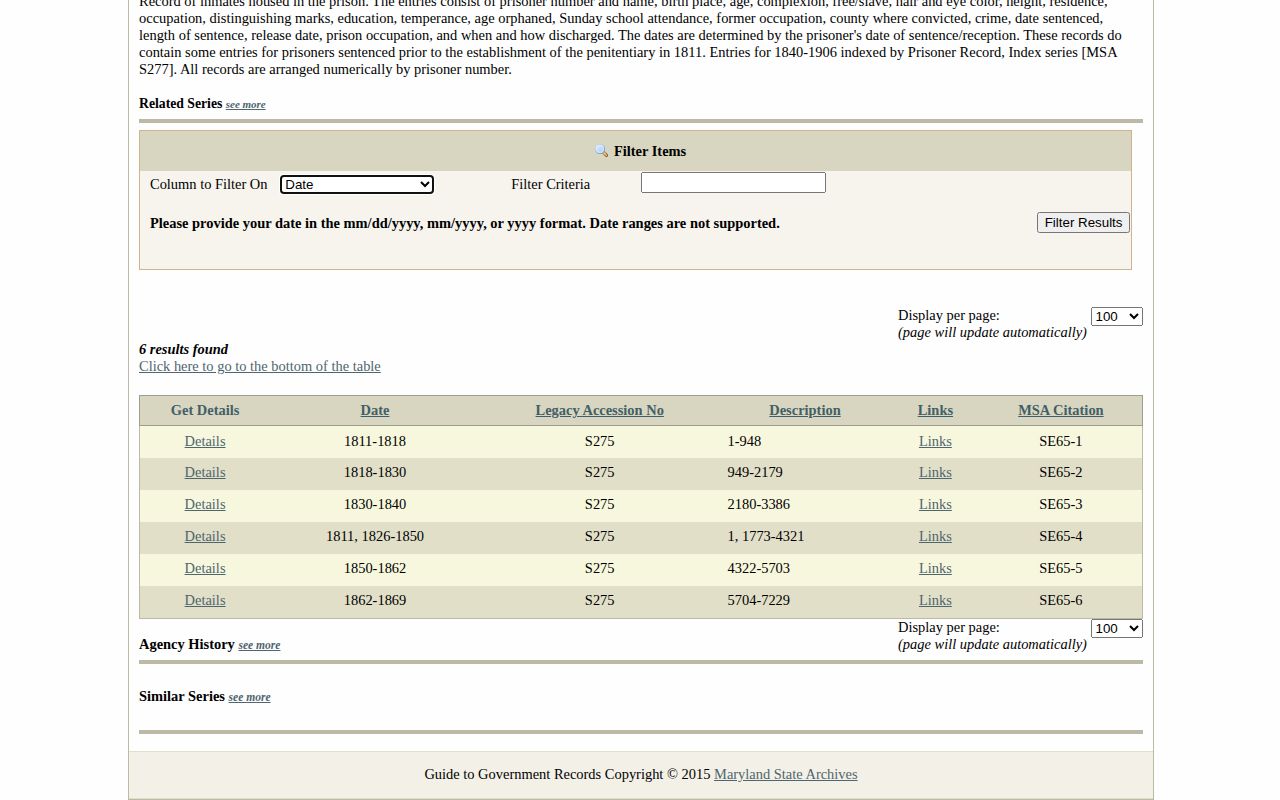1280x800 pixels.
Task: Sort by the MSA Citation column header
Action: point(1061,410)
